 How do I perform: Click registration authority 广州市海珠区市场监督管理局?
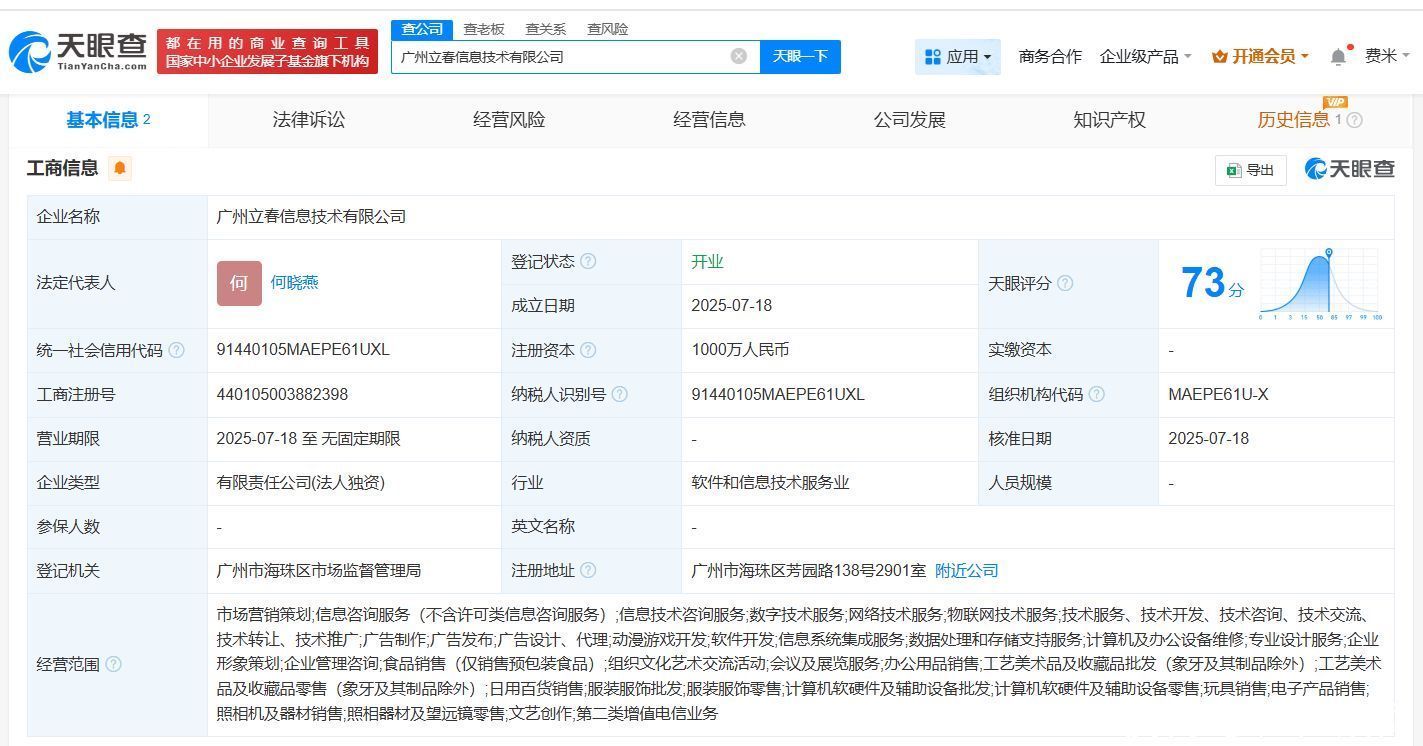[x=318, y=570]
